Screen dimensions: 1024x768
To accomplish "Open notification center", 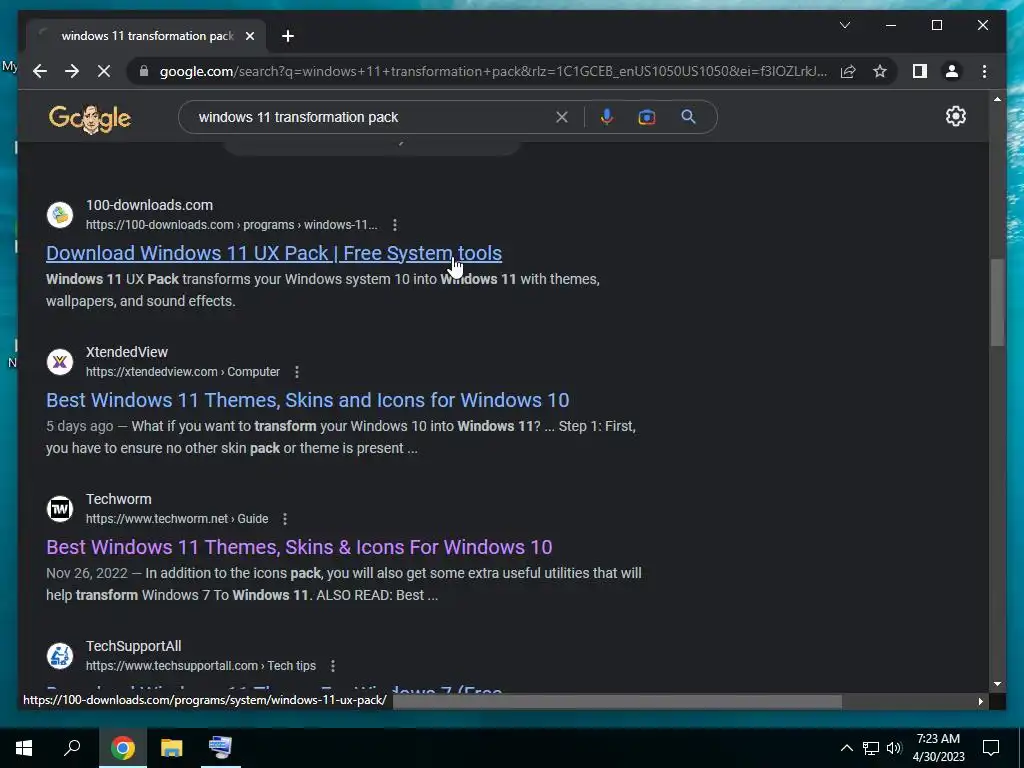I will coord(991,748).
